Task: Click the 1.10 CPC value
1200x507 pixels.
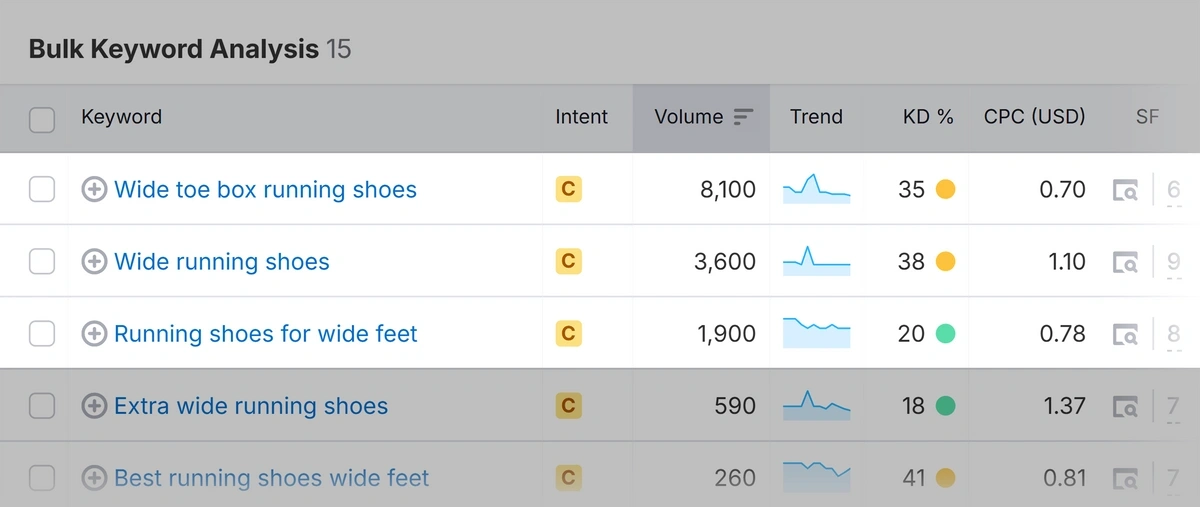Action: [x=1065, y=262]
